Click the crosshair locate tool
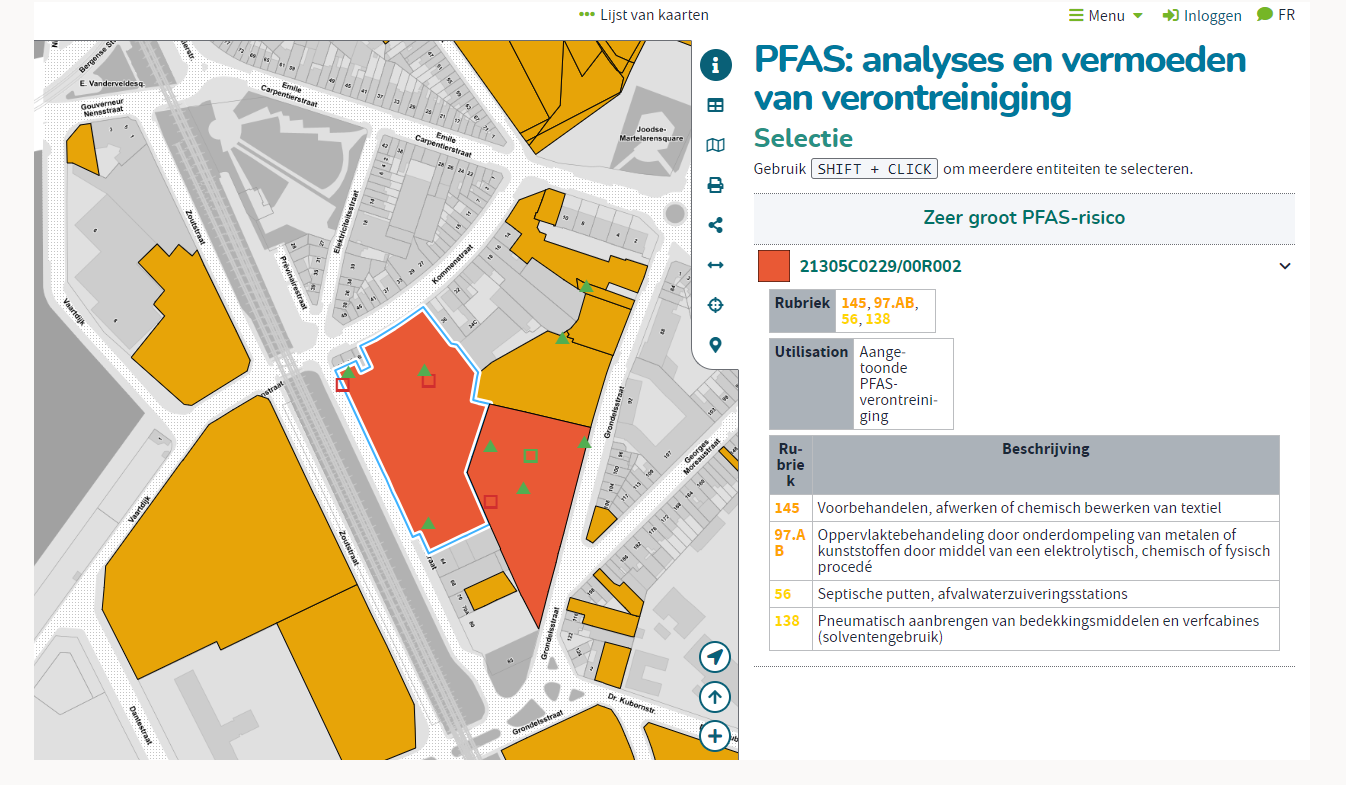This screenshot has width=1346, height=785. point(715,305)
